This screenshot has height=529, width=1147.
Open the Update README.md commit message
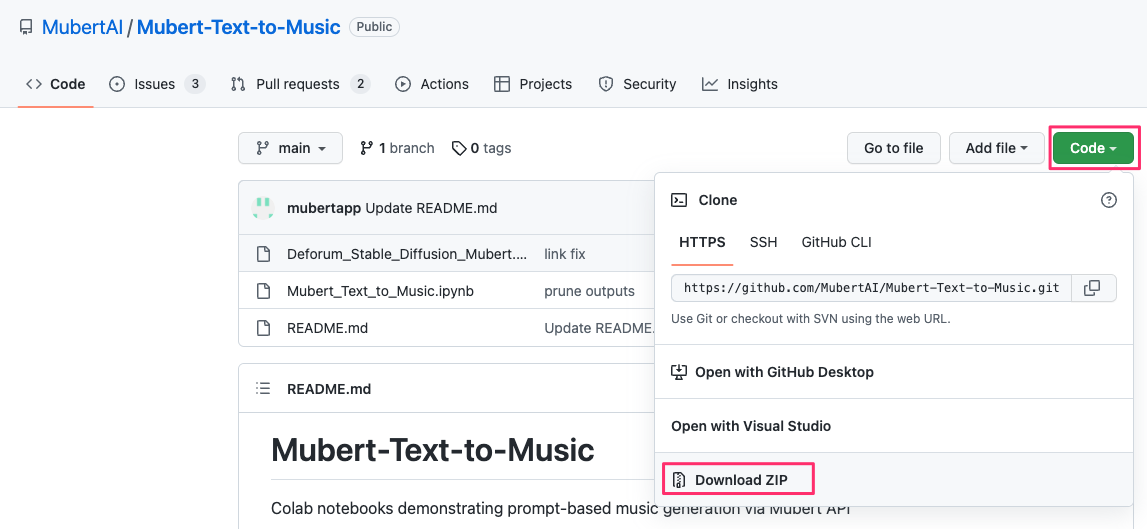point(431,209)
